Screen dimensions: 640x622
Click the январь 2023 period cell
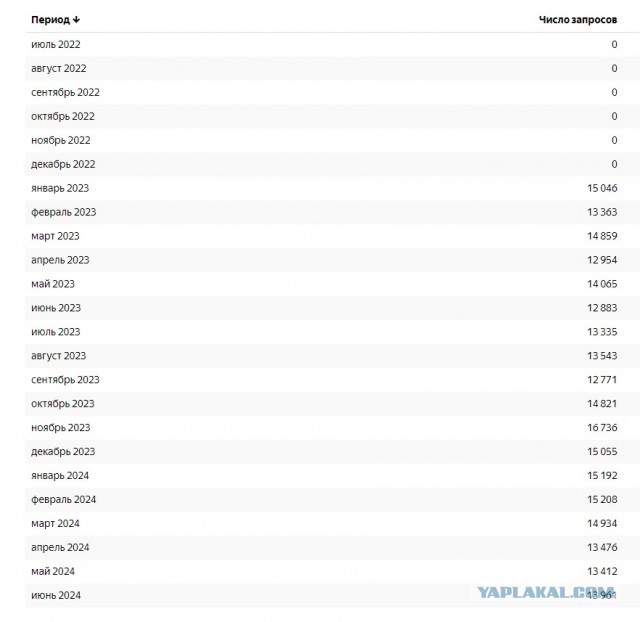(x=60, y=188)
